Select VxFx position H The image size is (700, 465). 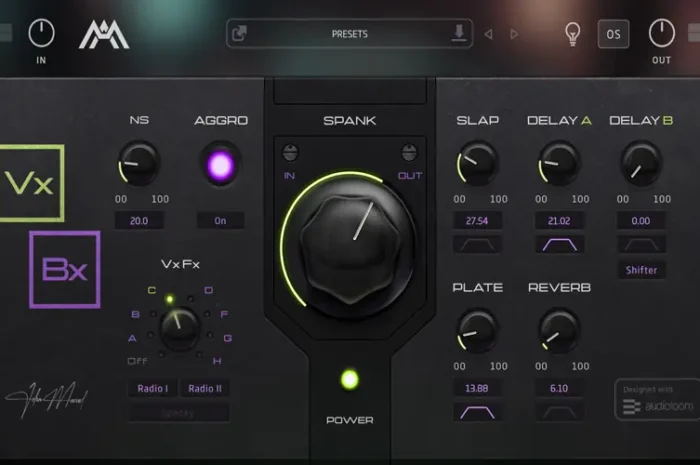(217, 361)
